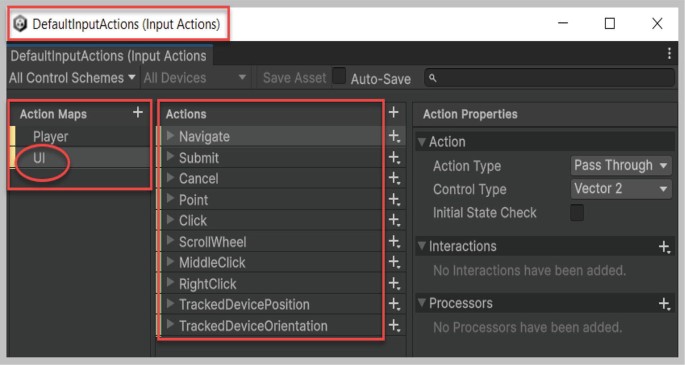685x365 pixels.
Task: Add an interaction with the Interactions plus icon
Action: (664, 247)
